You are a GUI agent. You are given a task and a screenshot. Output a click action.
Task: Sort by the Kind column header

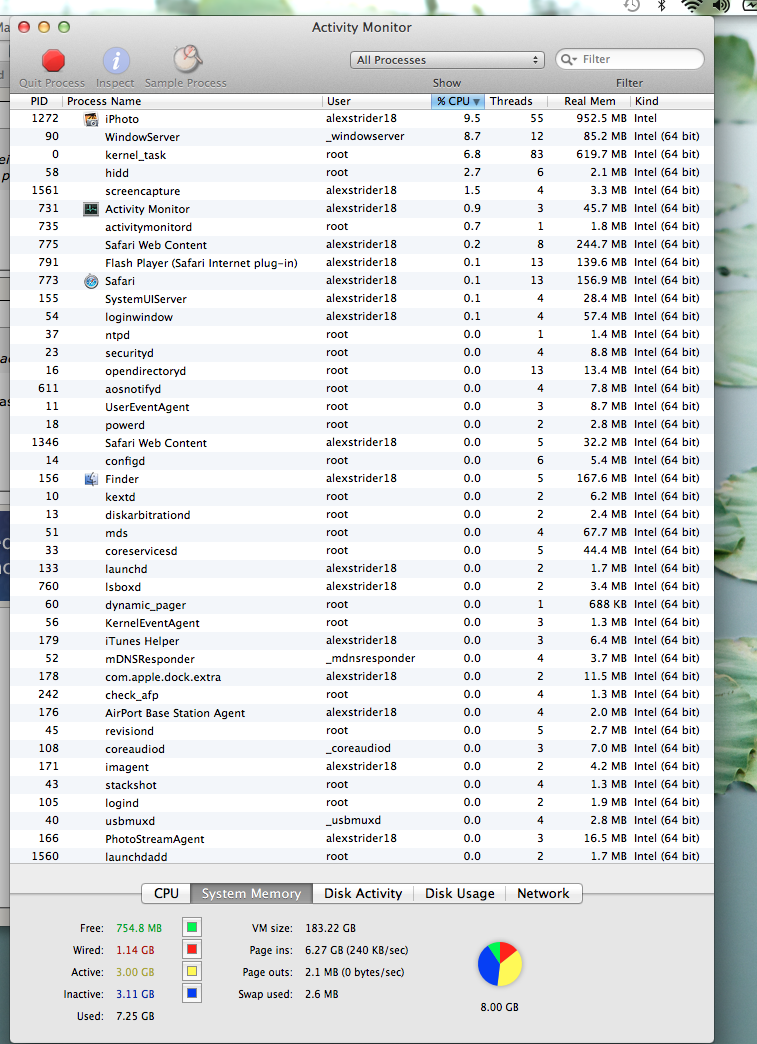click(672, 101)
